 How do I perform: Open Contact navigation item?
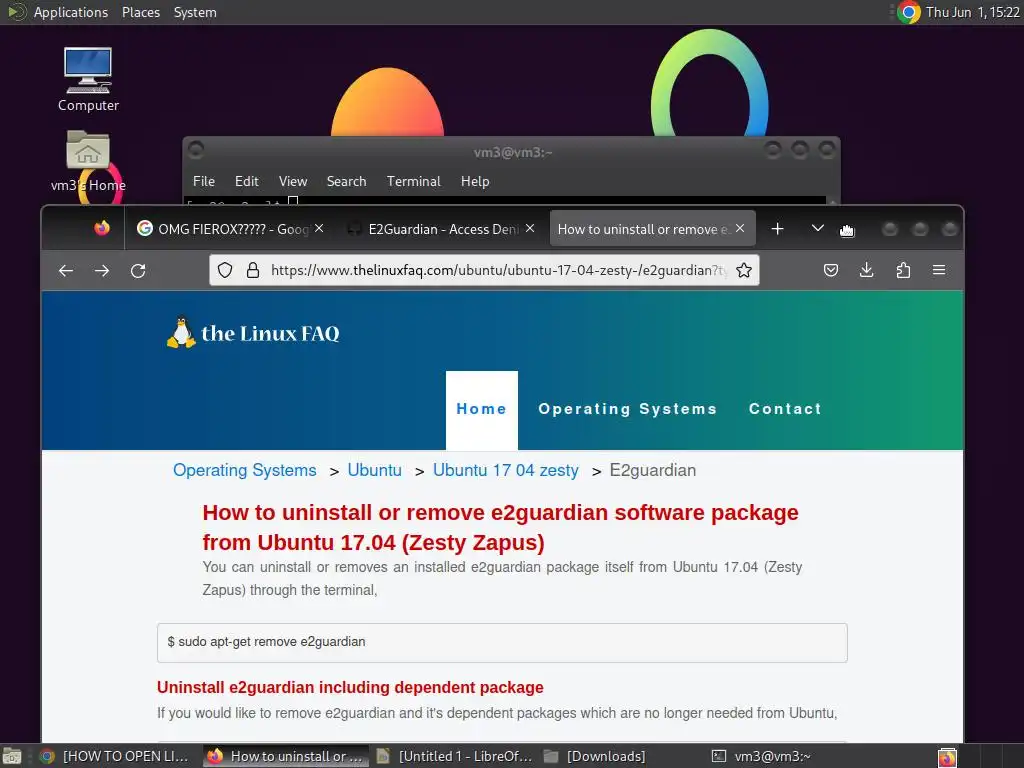[785, 409]
